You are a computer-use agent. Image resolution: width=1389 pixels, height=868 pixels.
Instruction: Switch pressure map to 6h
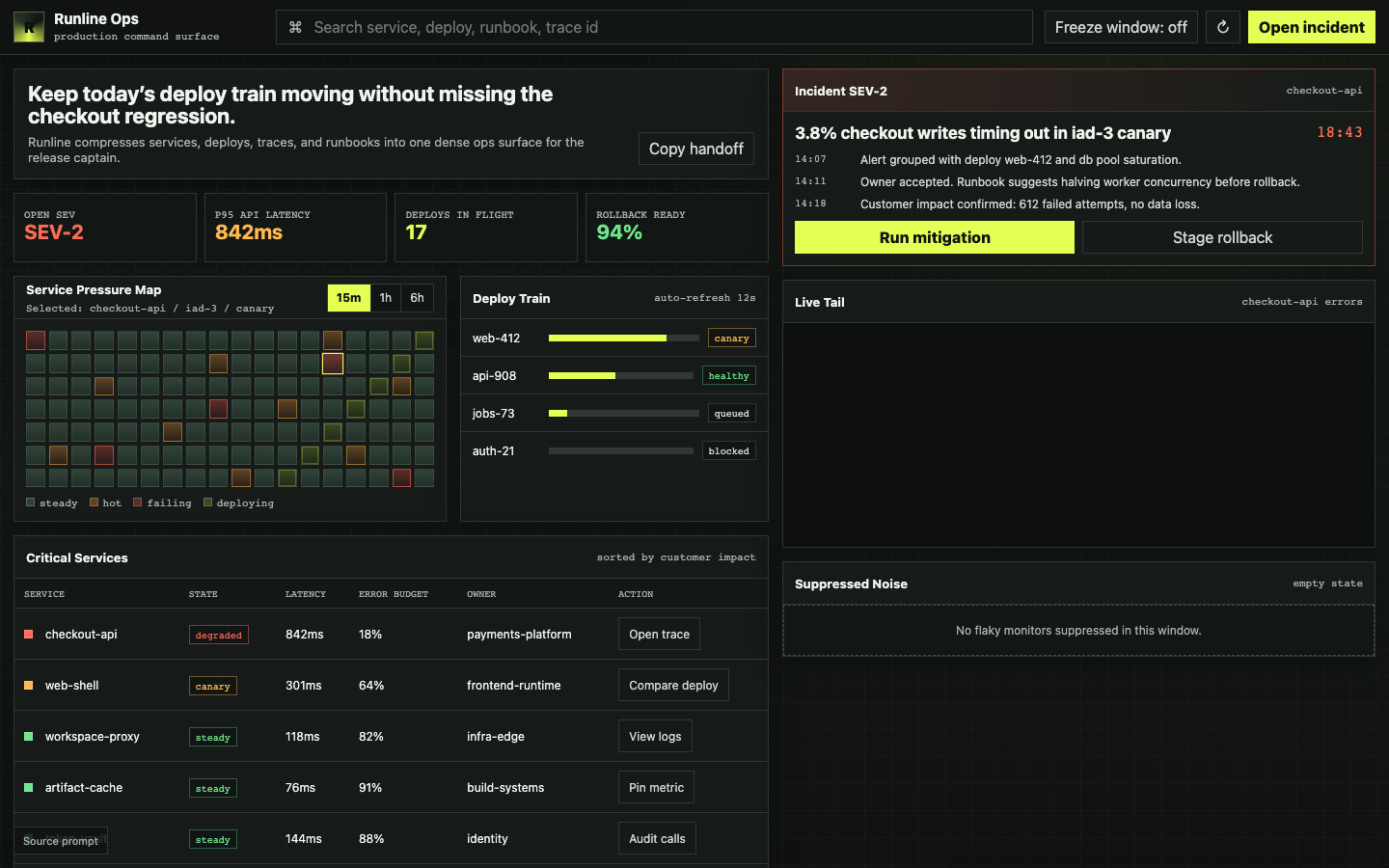pyautogui.click(x=417, y=298)
